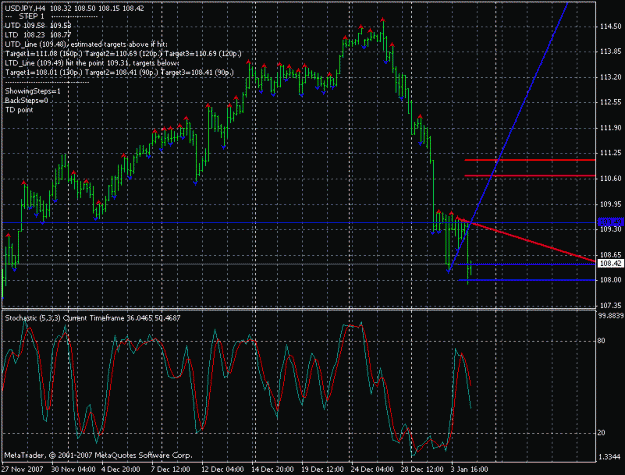
Task: Click the 111.90 price axis label
Action: pyautogui.click(x=610, y=128)
